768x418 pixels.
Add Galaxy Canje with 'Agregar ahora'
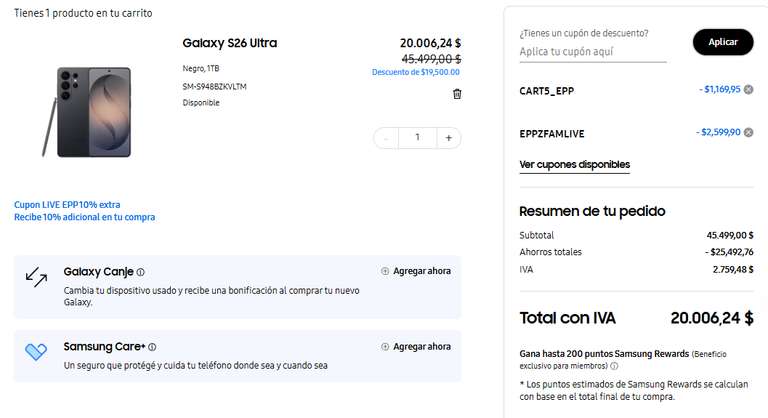(x=416, y=271)
